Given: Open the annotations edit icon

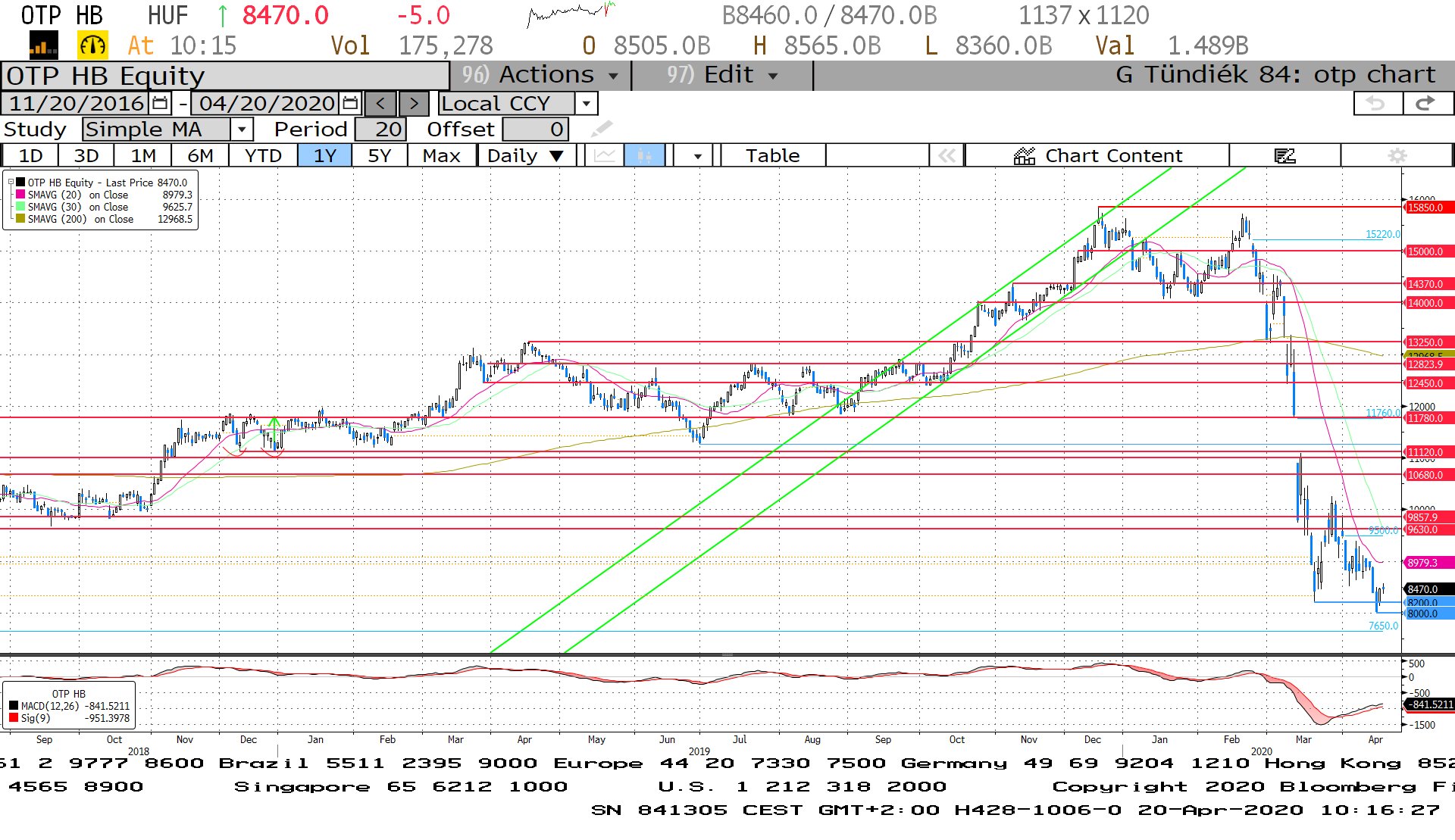Looking at the screenshot, I should click(1284, 155).
